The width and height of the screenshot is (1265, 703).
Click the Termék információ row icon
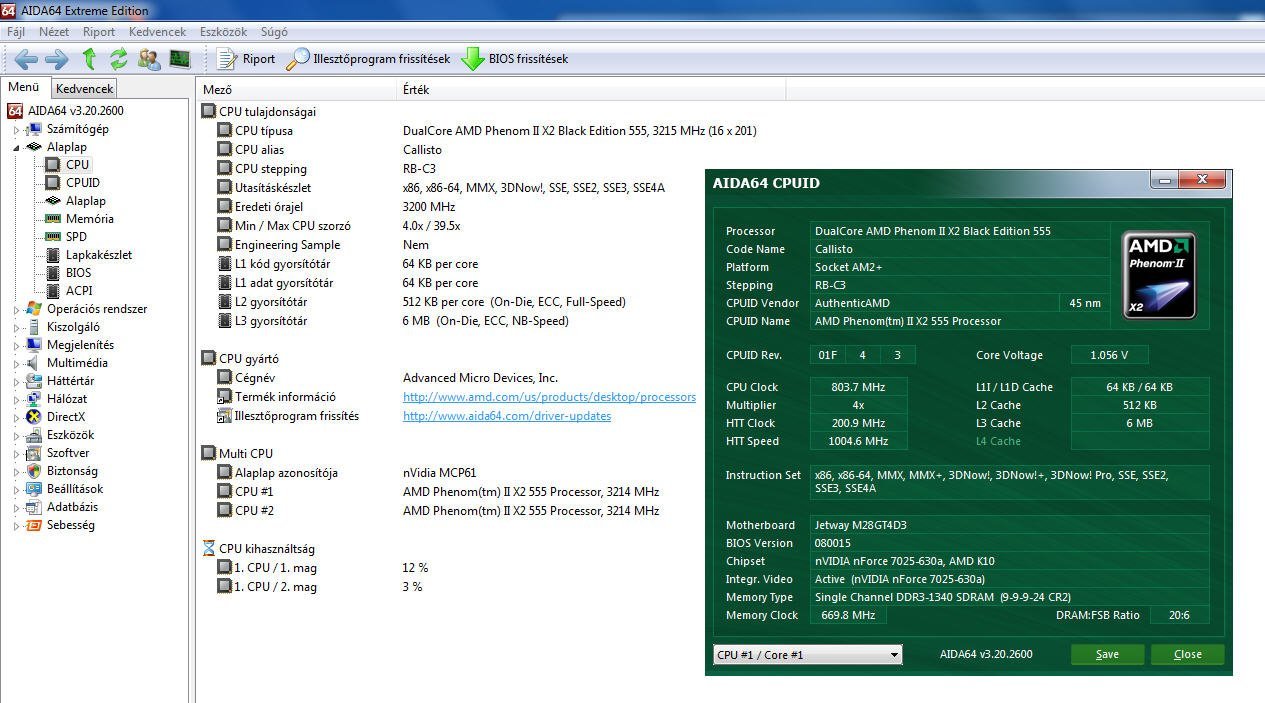(225, 397)
